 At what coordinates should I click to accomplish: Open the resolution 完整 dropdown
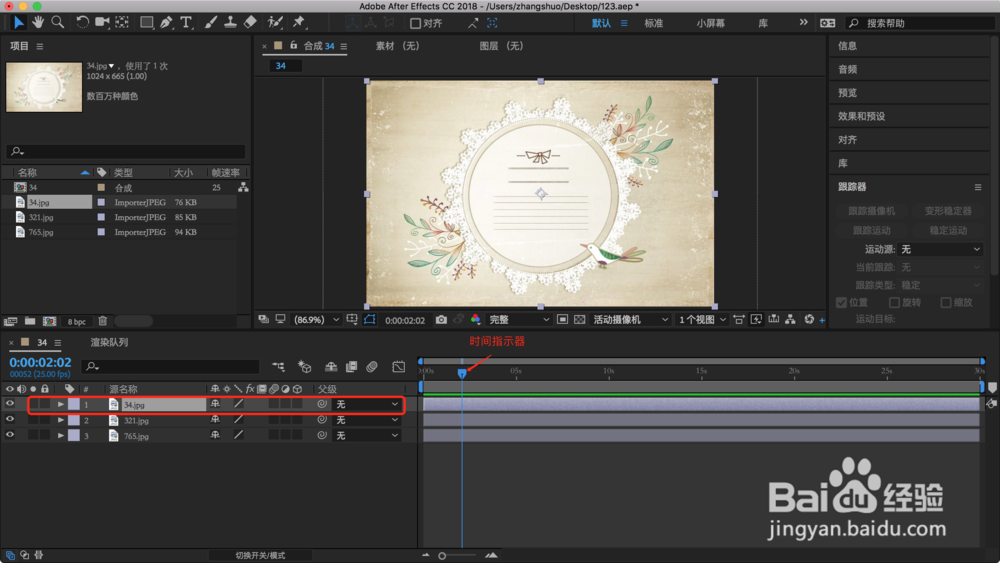pyautogui.click(x=518, y=319)
